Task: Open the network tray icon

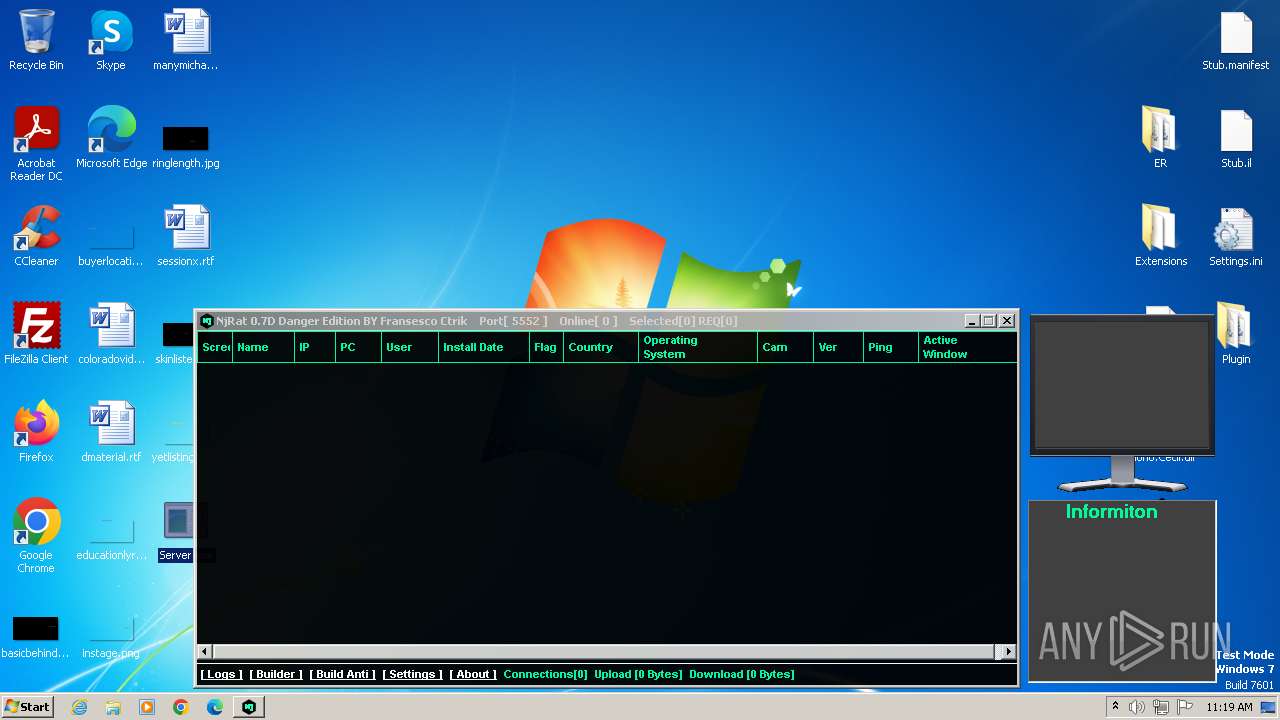Action: (x=1161, y=707)
